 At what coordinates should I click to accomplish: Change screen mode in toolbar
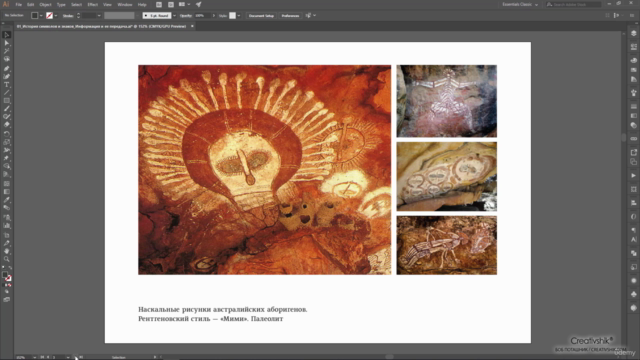[7, 300]
